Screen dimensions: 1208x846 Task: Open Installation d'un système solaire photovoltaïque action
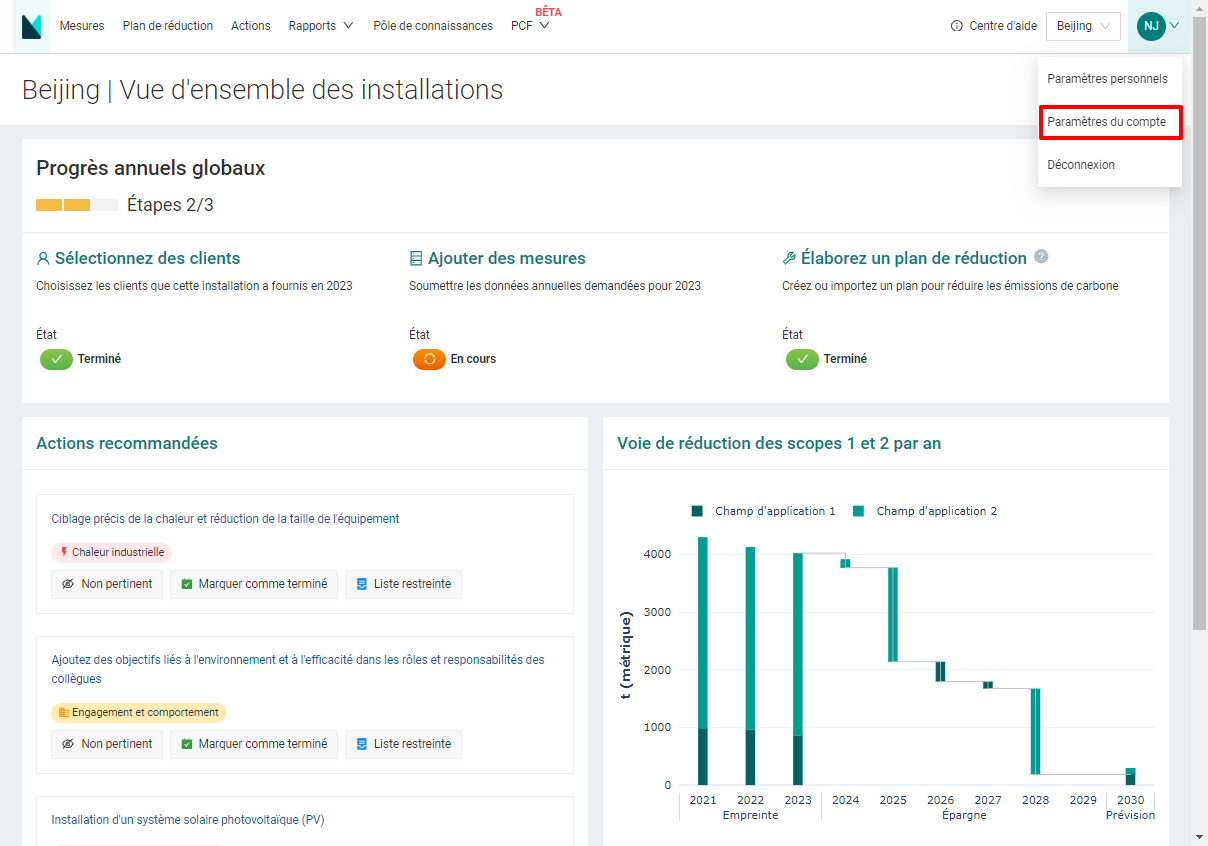(188, 820)
